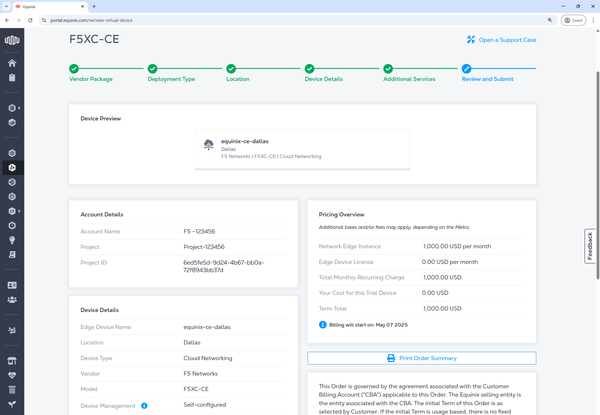This screenshot has height=415, width=600.
Task: Jump to the Vendor Package step
Action: (x=74, y=69)
